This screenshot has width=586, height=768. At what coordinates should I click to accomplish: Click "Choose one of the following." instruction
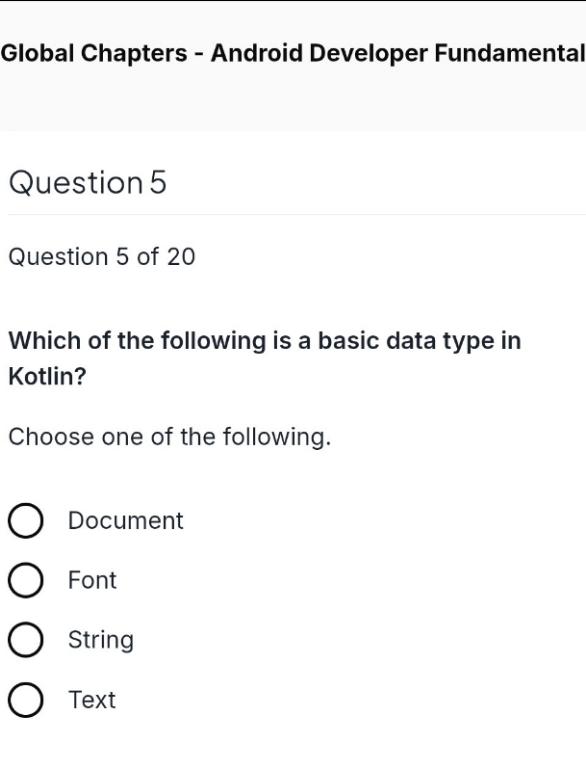pyautogui.click(x=170, y=436)
